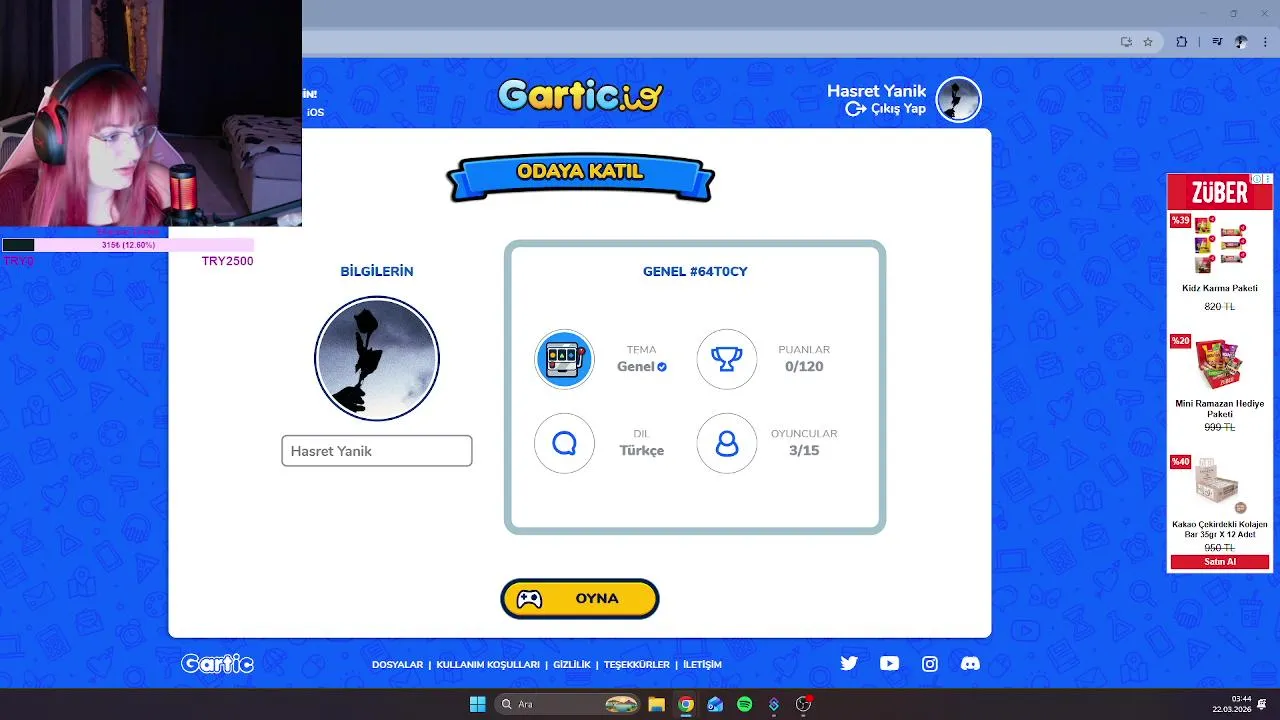Click the Tema slot machine icon
Screen dimensions: 1280x720
tap(564, 359)
